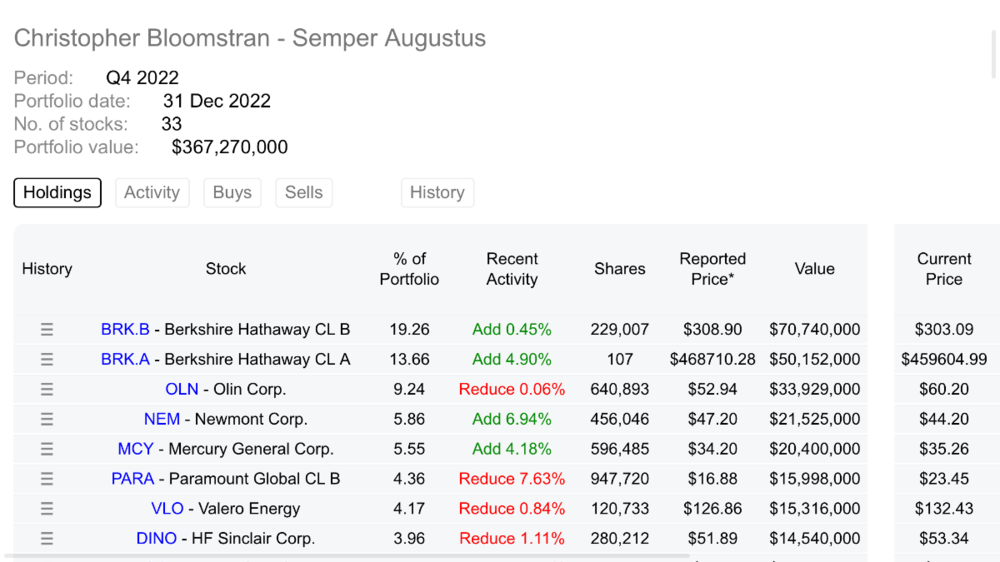Open history icon for Paramount Global row

[x=47, y=478]
